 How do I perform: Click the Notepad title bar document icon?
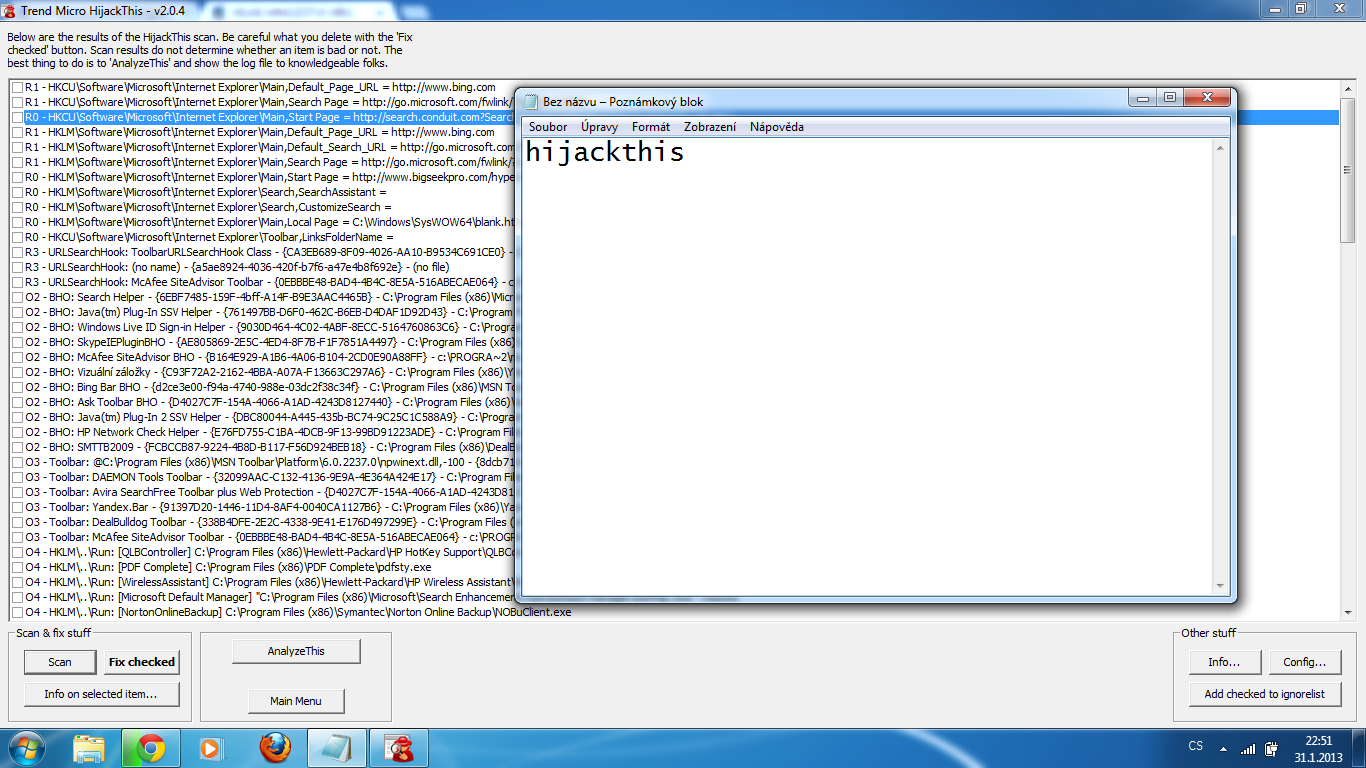pyautogui.click(x=531, y=101)
